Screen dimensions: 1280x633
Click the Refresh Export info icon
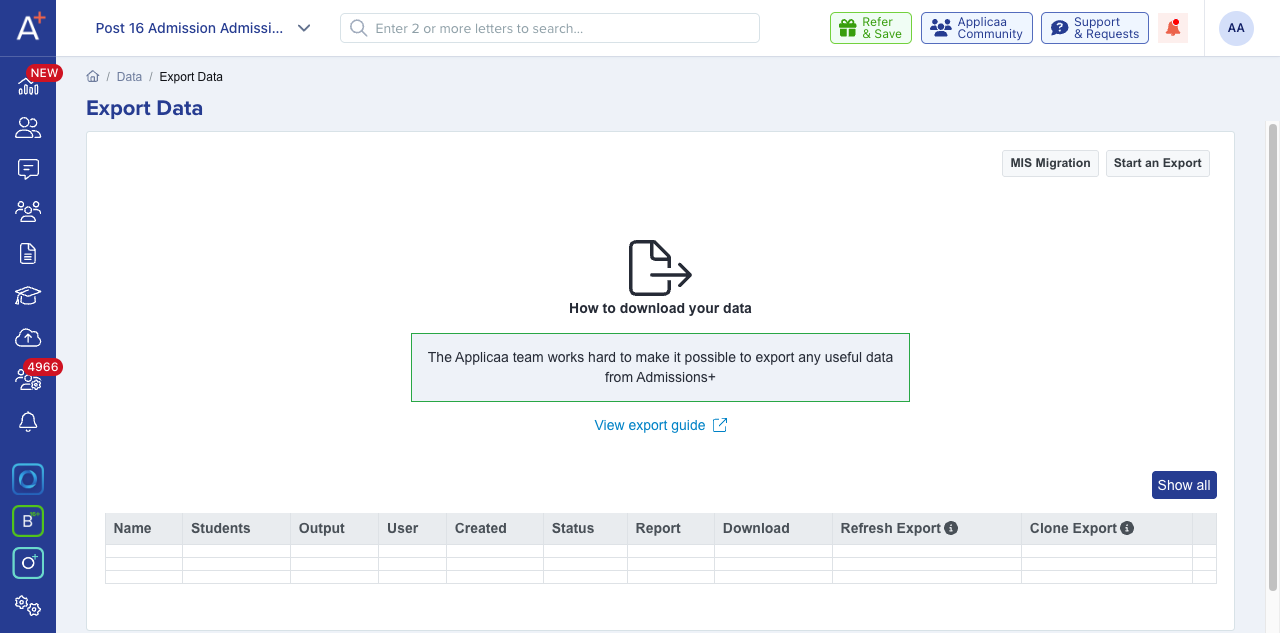click(951, 528)
